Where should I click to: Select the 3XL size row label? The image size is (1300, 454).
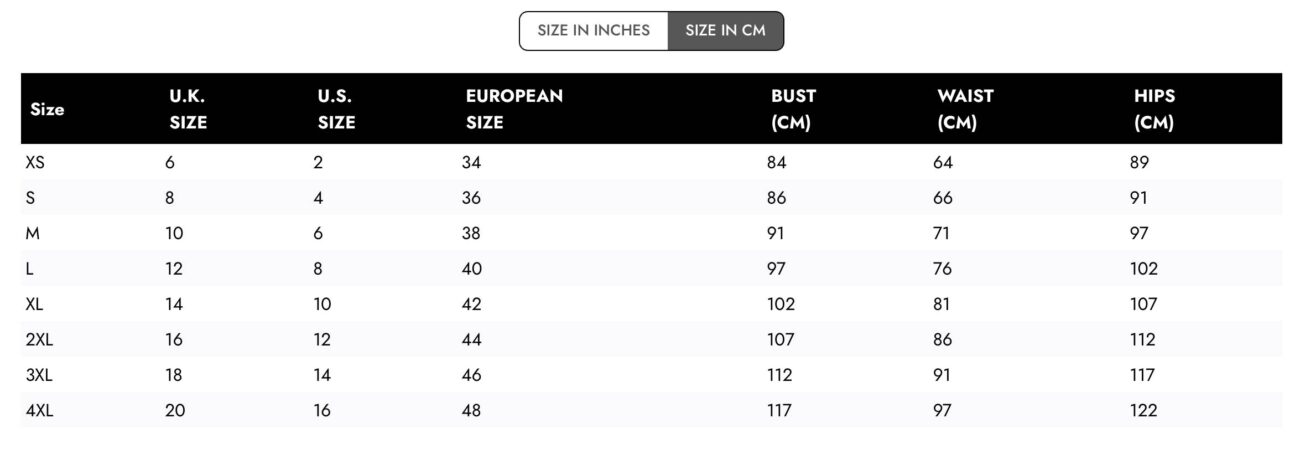coord(39,375)
